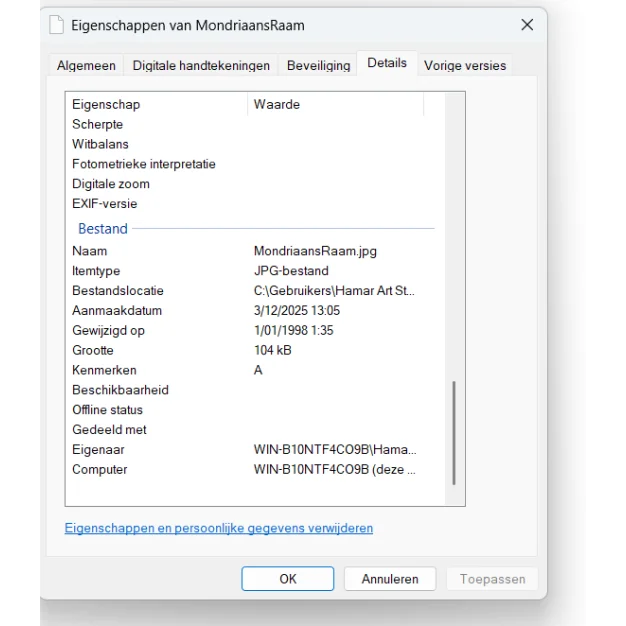Close the Eigenschappen dialog window

coord(527,25)
